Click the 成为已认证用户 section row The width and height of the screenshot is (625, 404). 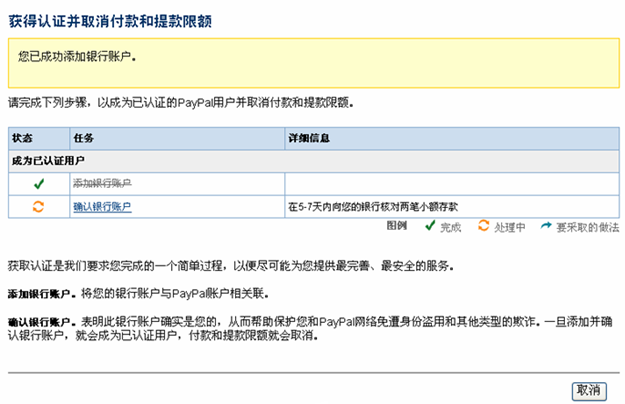point(48,160)
